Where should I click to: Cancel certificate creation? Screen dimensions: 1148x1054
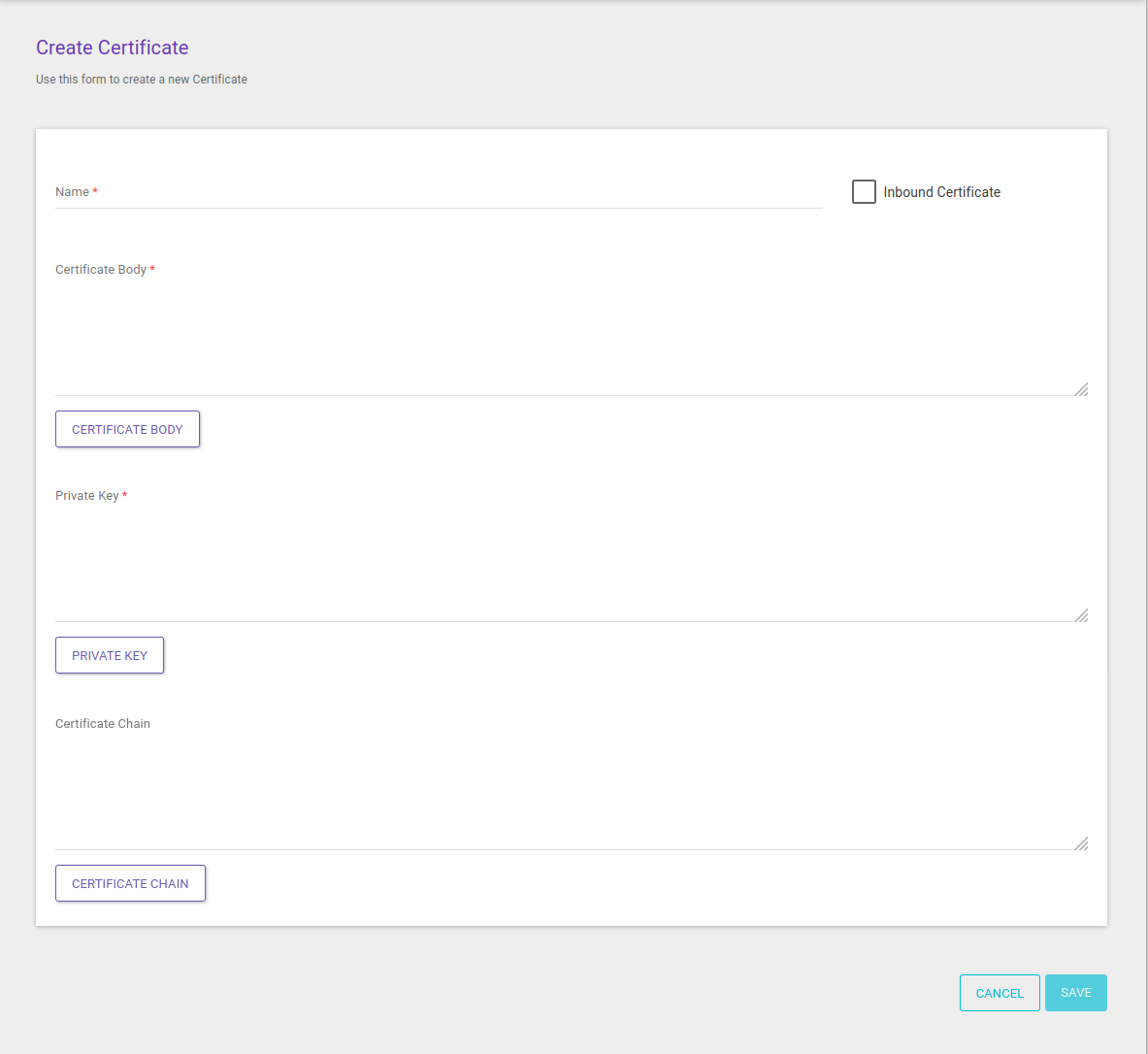[1000, 992]
